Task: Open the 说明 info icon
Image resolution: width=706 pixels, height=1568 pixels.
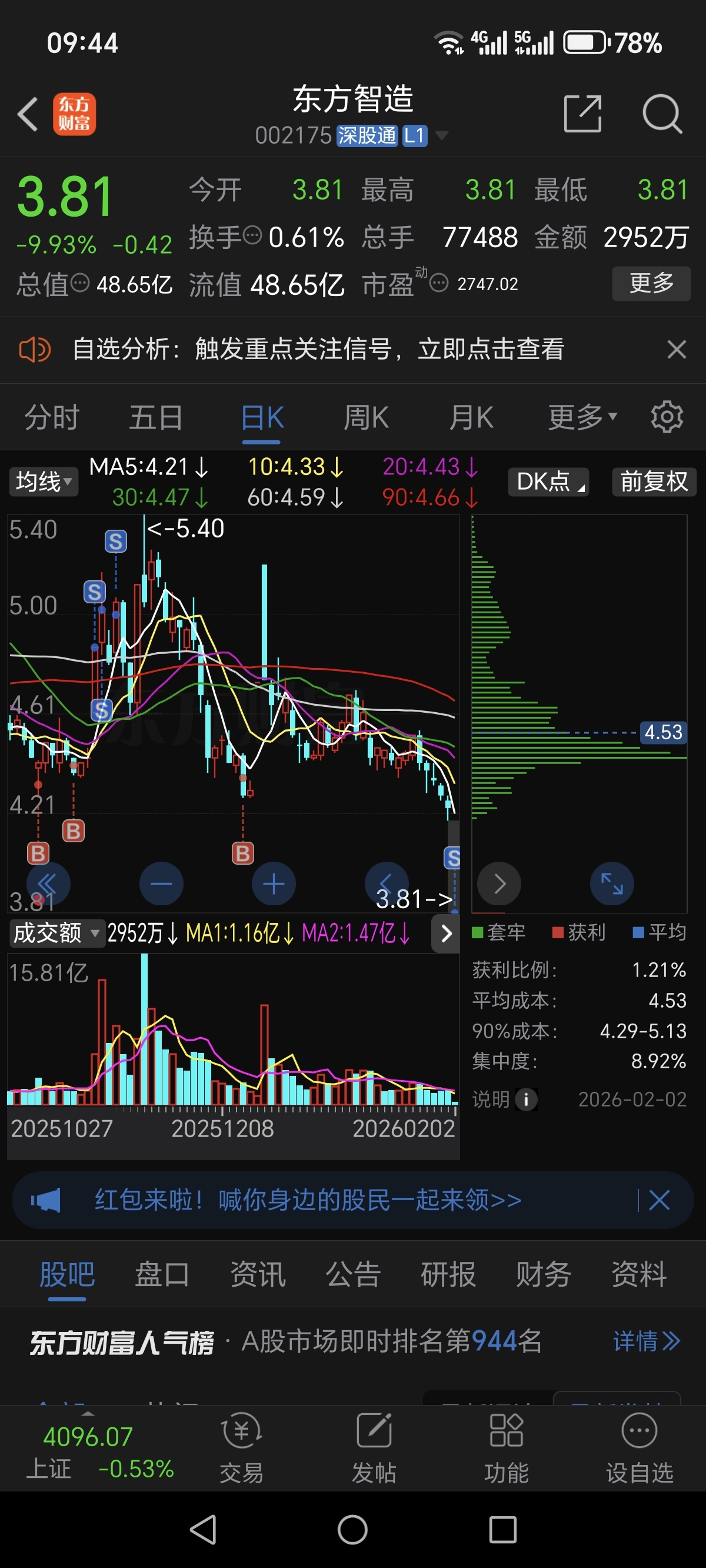Action: (526, 1099)
